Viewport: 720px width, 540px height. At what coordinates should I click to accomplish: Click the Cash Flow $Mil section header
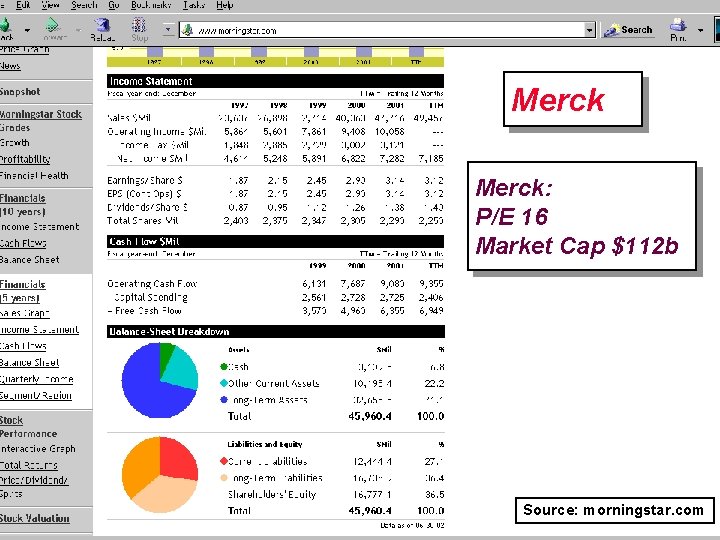[276, 242]
